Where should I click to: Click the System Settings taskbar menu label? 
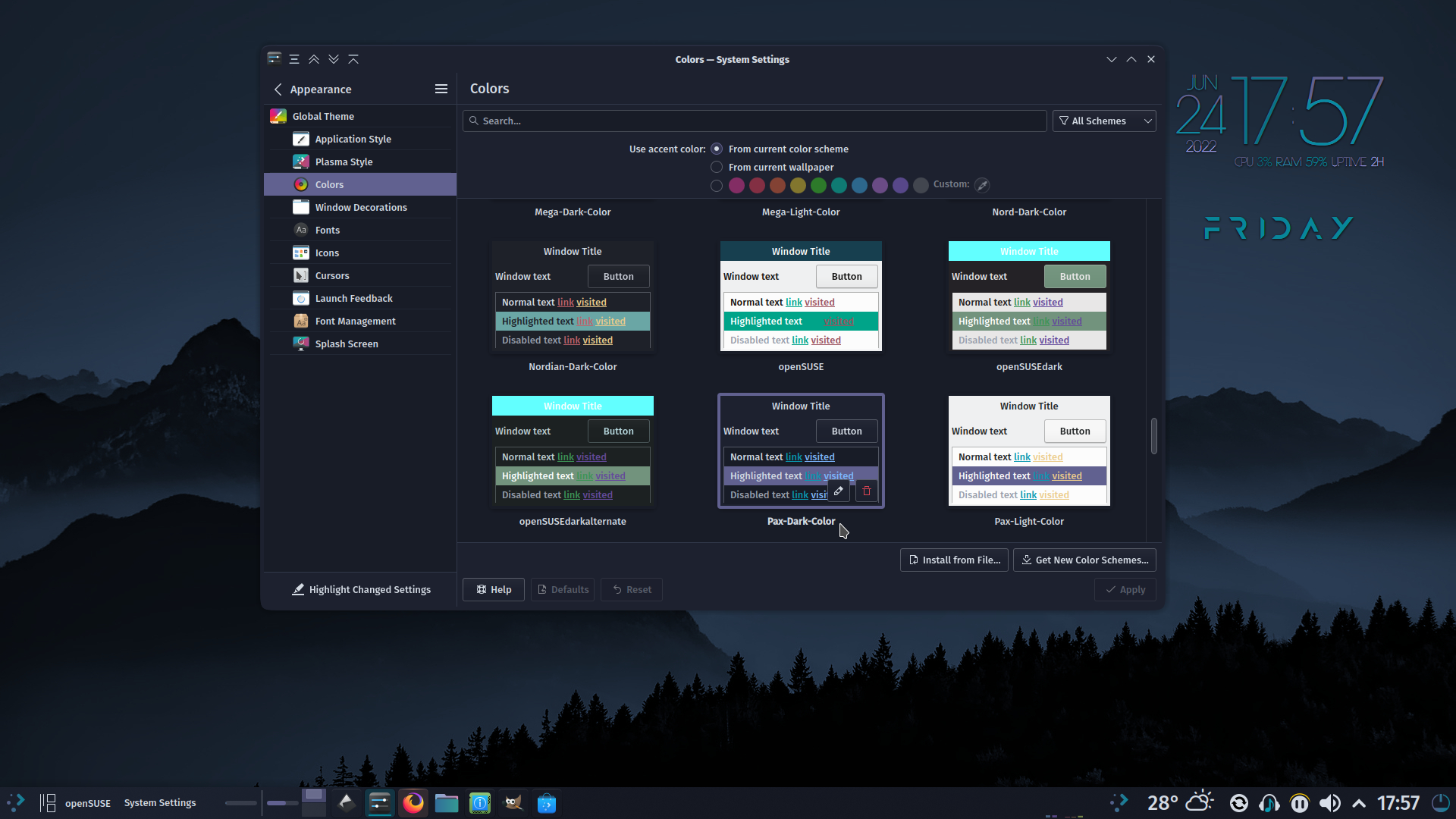pos(160,803)
